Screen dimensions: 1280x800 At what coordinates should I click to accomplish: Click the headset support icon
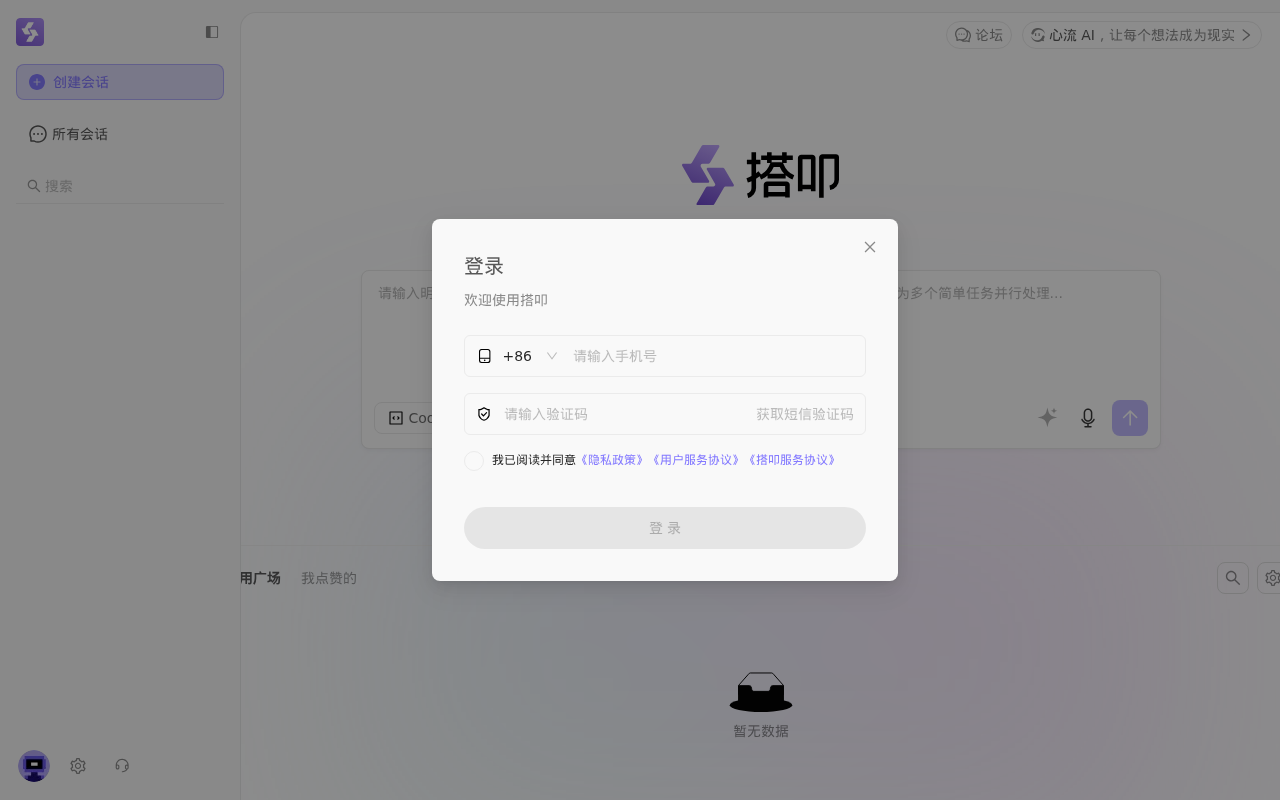pyautogui.click(x=122, y=766)
